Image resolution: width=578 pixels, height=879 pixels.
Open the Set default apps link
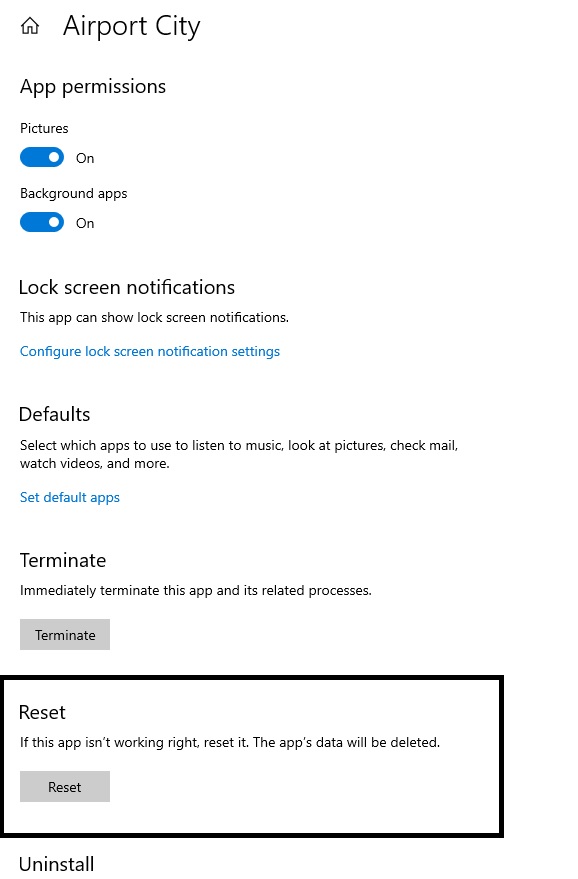70,497
